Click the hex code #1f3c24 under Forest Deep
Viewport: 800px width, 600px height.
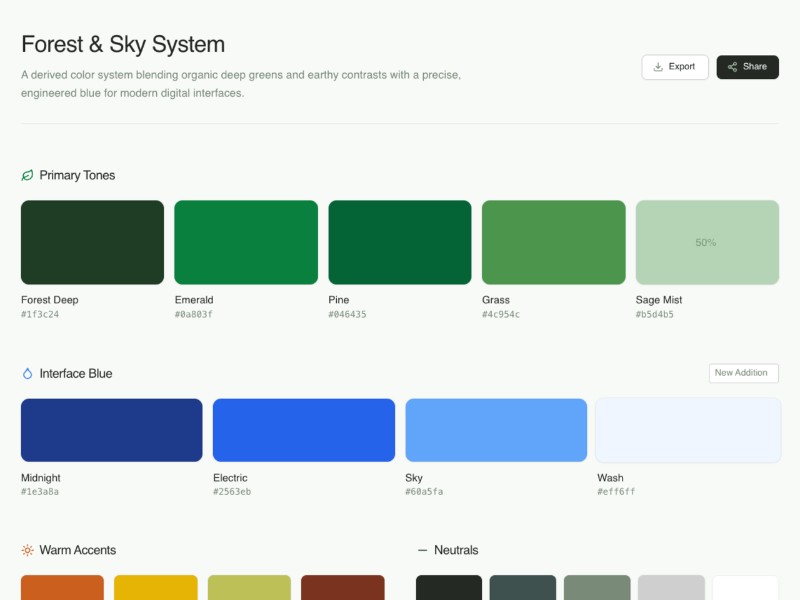click(42, 313)
